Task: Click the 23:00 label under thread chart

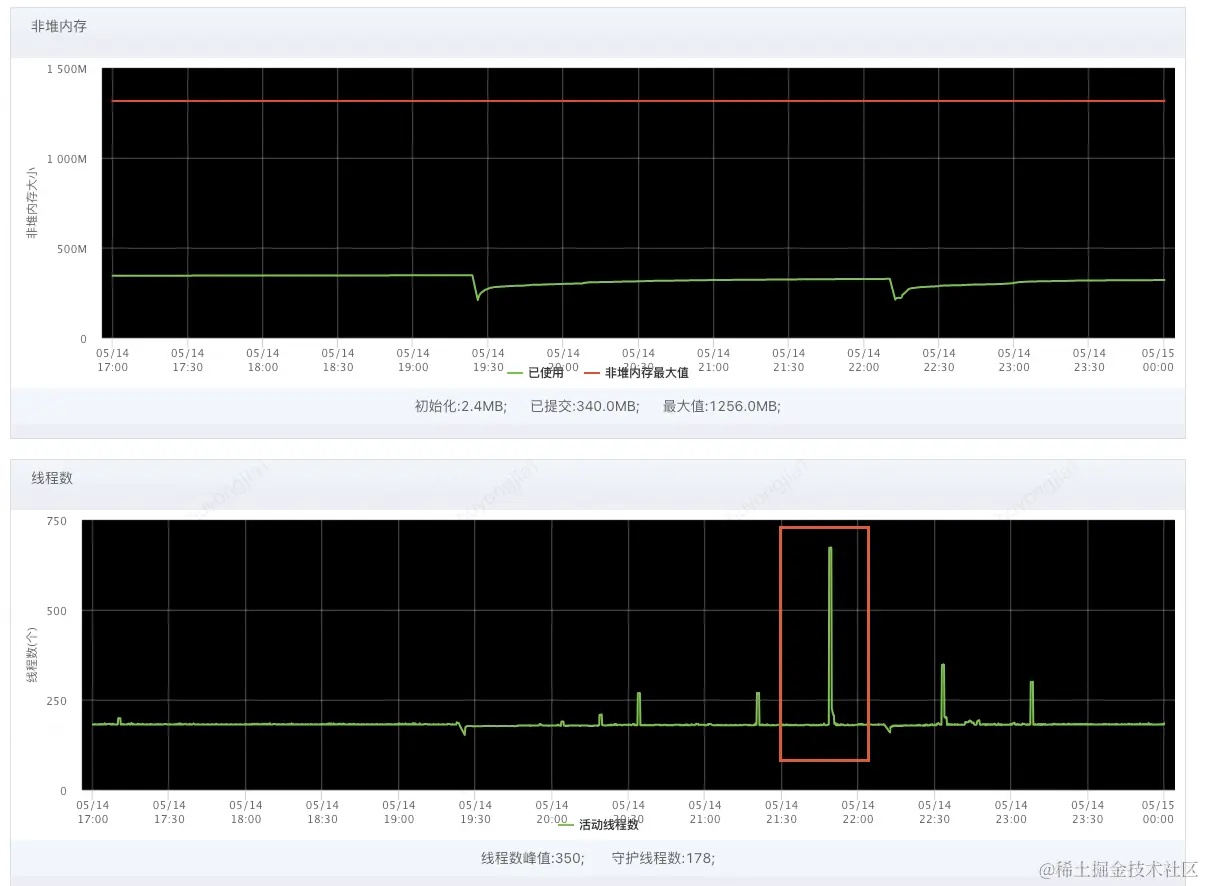Action: point(1011,812)
